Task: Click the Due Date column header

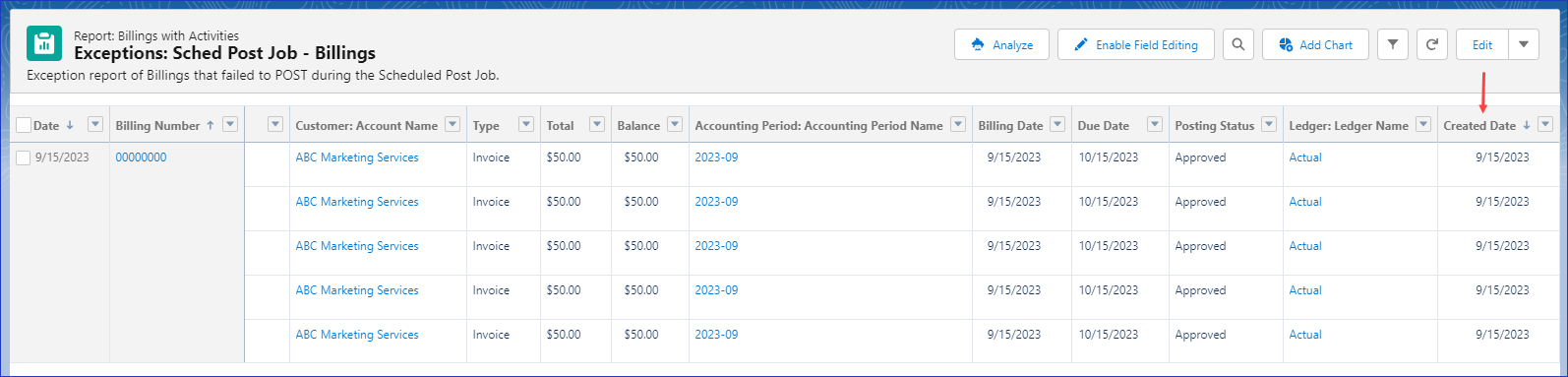Action: point(1104,126)
